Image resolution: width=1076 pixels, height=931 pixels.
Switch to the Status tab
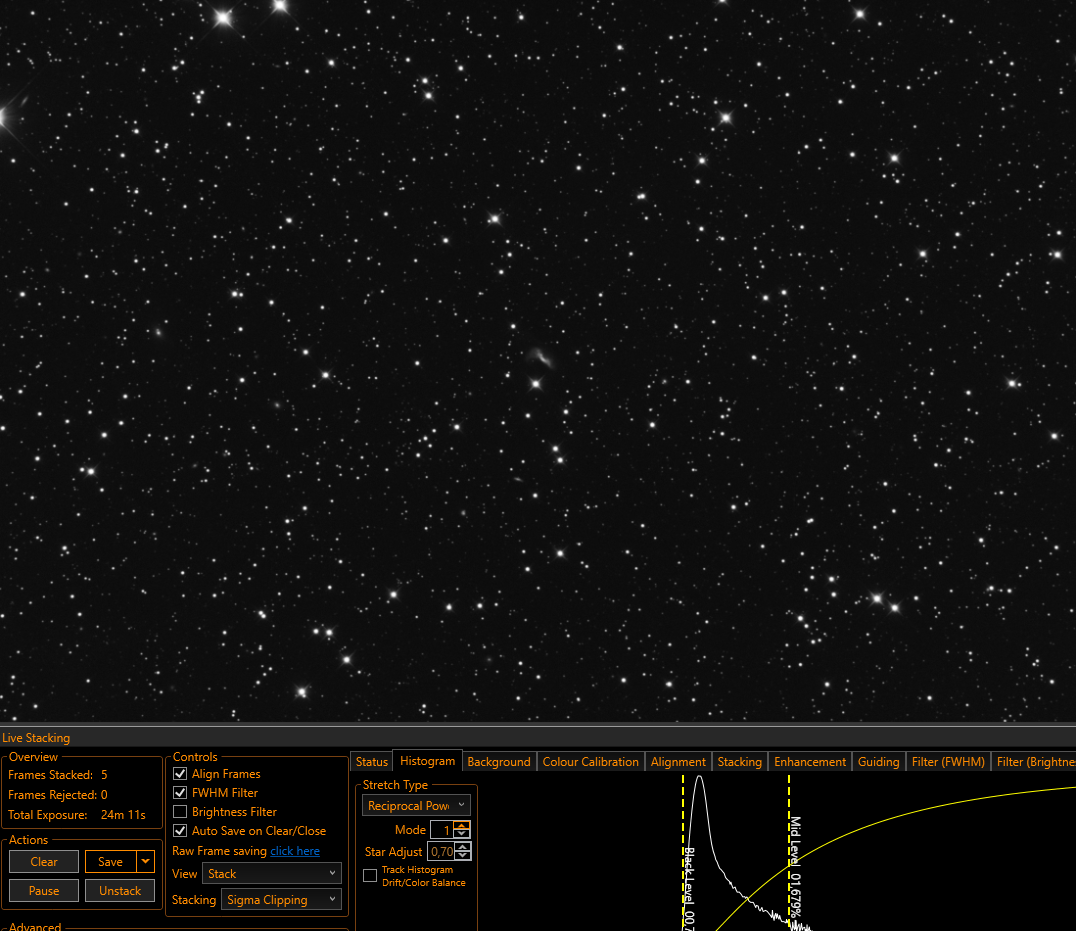coord(372,762)
